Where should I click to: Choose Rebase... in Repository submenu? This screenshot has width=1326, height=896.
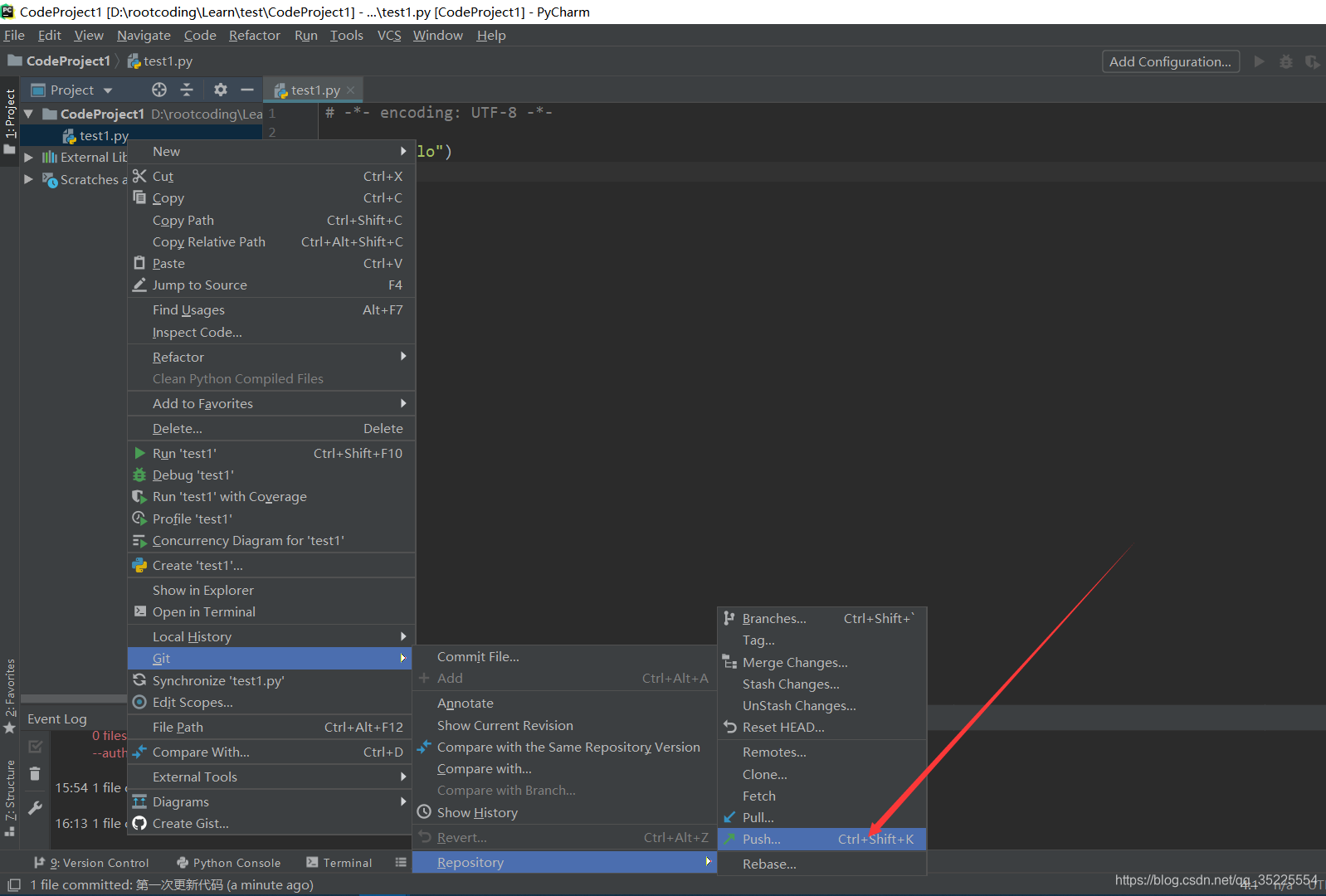pyautogui.click(x=821, y=864)
